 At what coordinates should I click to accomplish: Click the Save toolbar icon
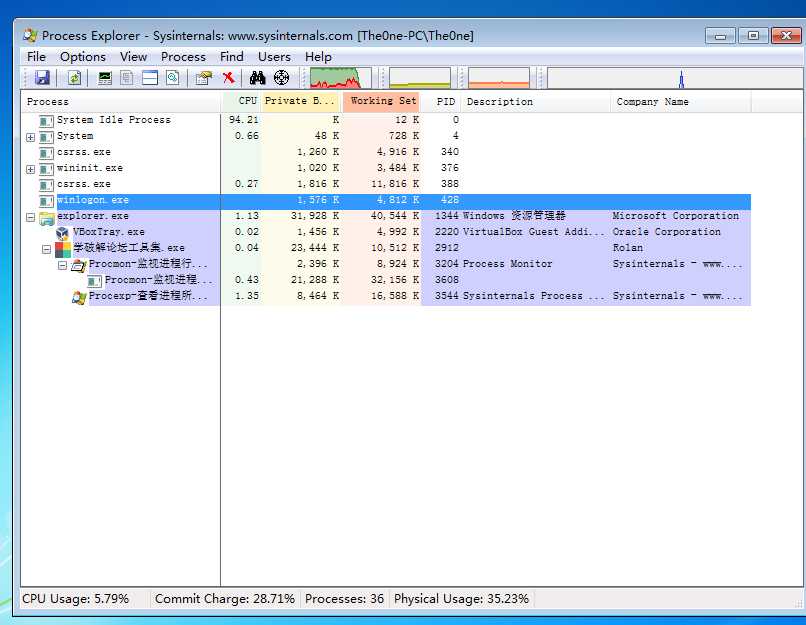point(42,78)
